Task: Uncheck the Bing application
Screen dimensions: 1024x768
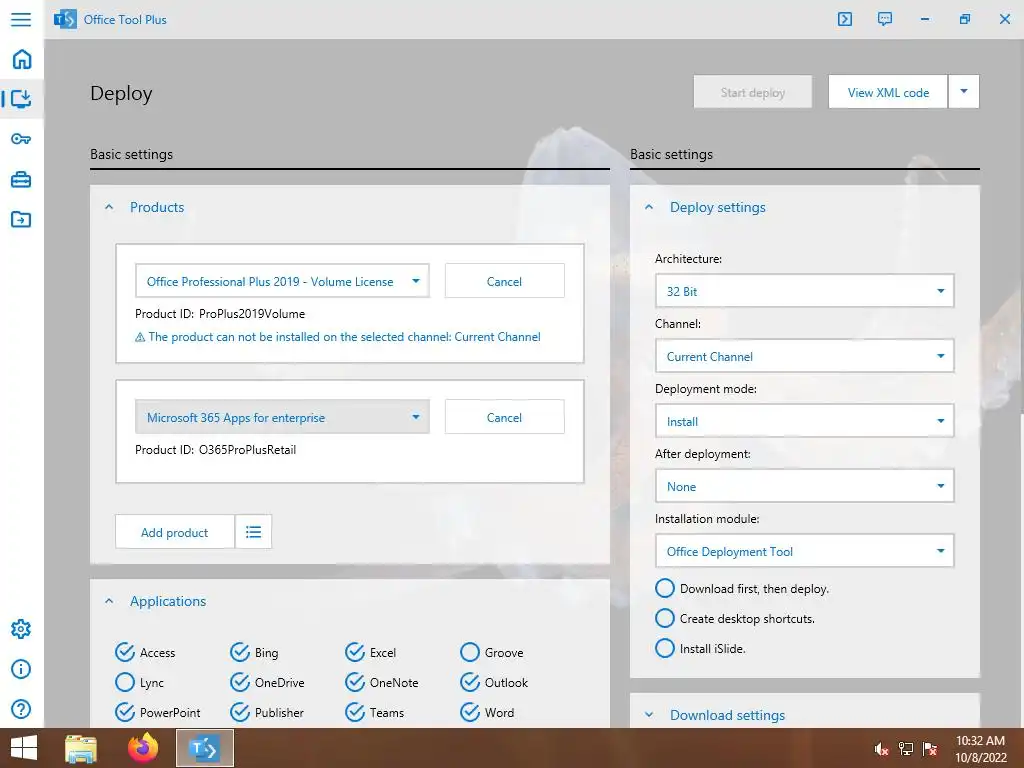Action: coord(240,652)
